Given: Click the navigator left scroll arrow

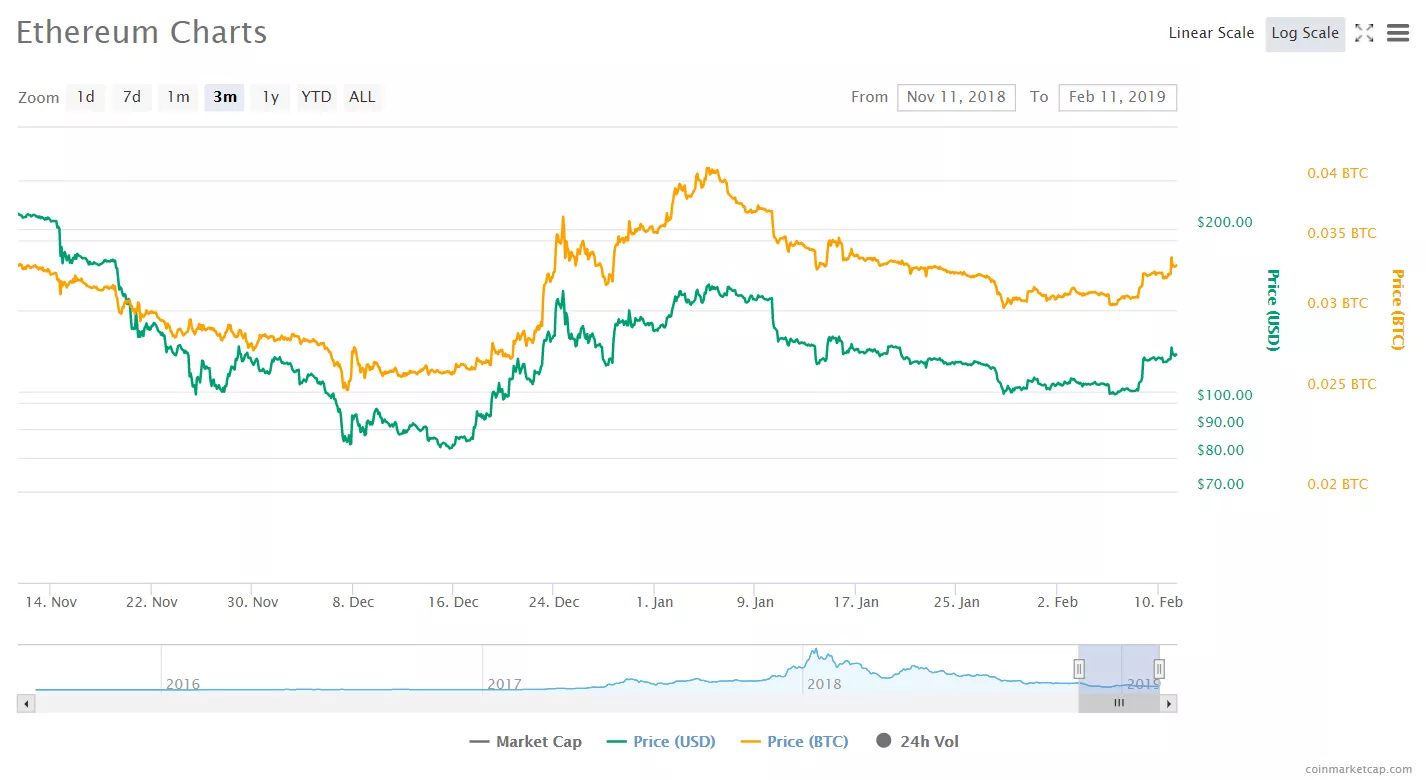Looking at the screenshot, I should (26, 703).
